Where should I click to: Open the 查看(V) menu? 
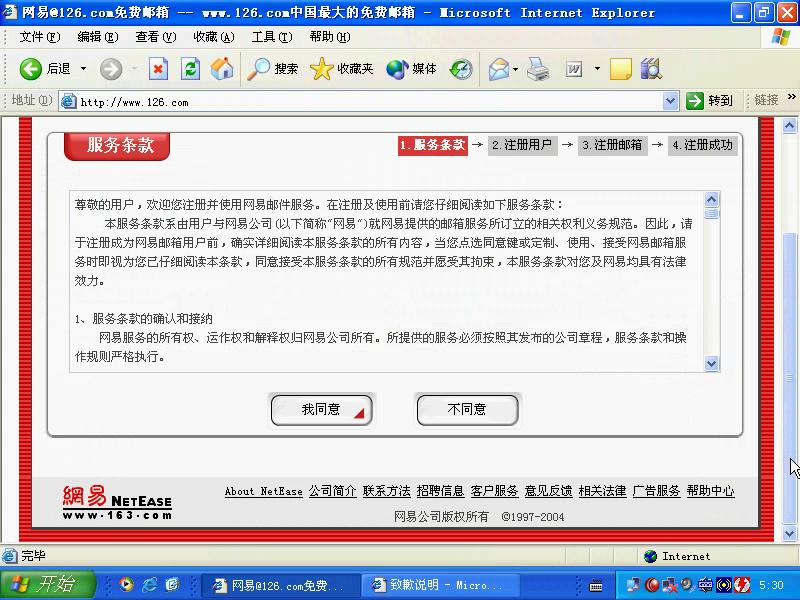156,37
